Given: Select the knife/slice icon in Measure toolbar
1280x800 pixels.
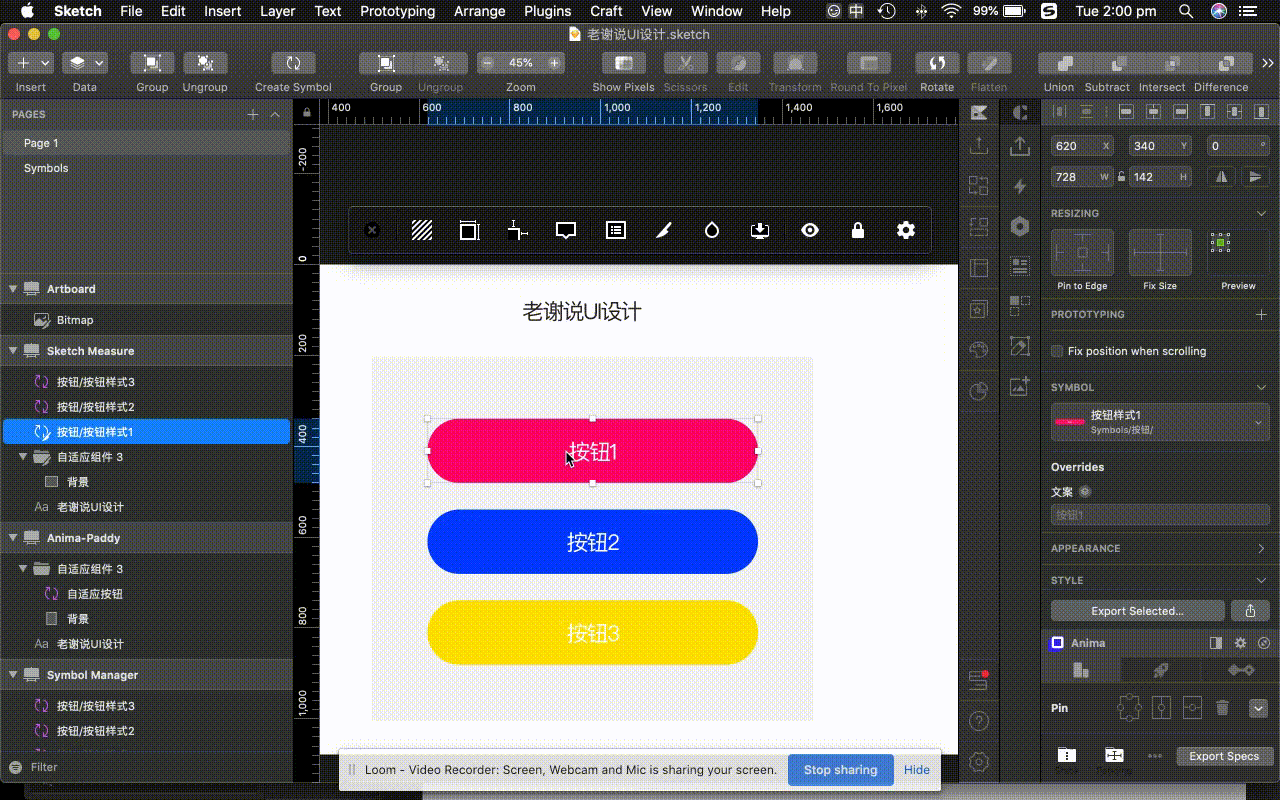Looking at the screenshot, I should pos(663,230).
